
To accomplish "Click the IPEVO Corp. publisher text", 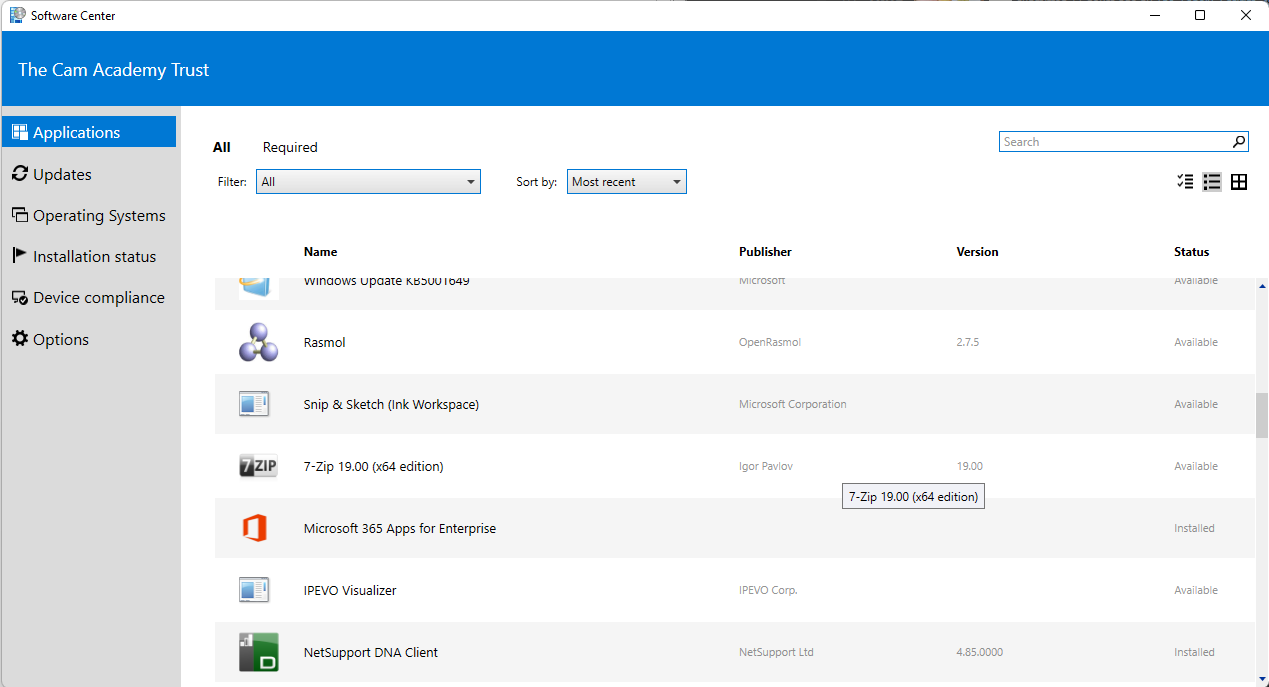I will point(768,590).
